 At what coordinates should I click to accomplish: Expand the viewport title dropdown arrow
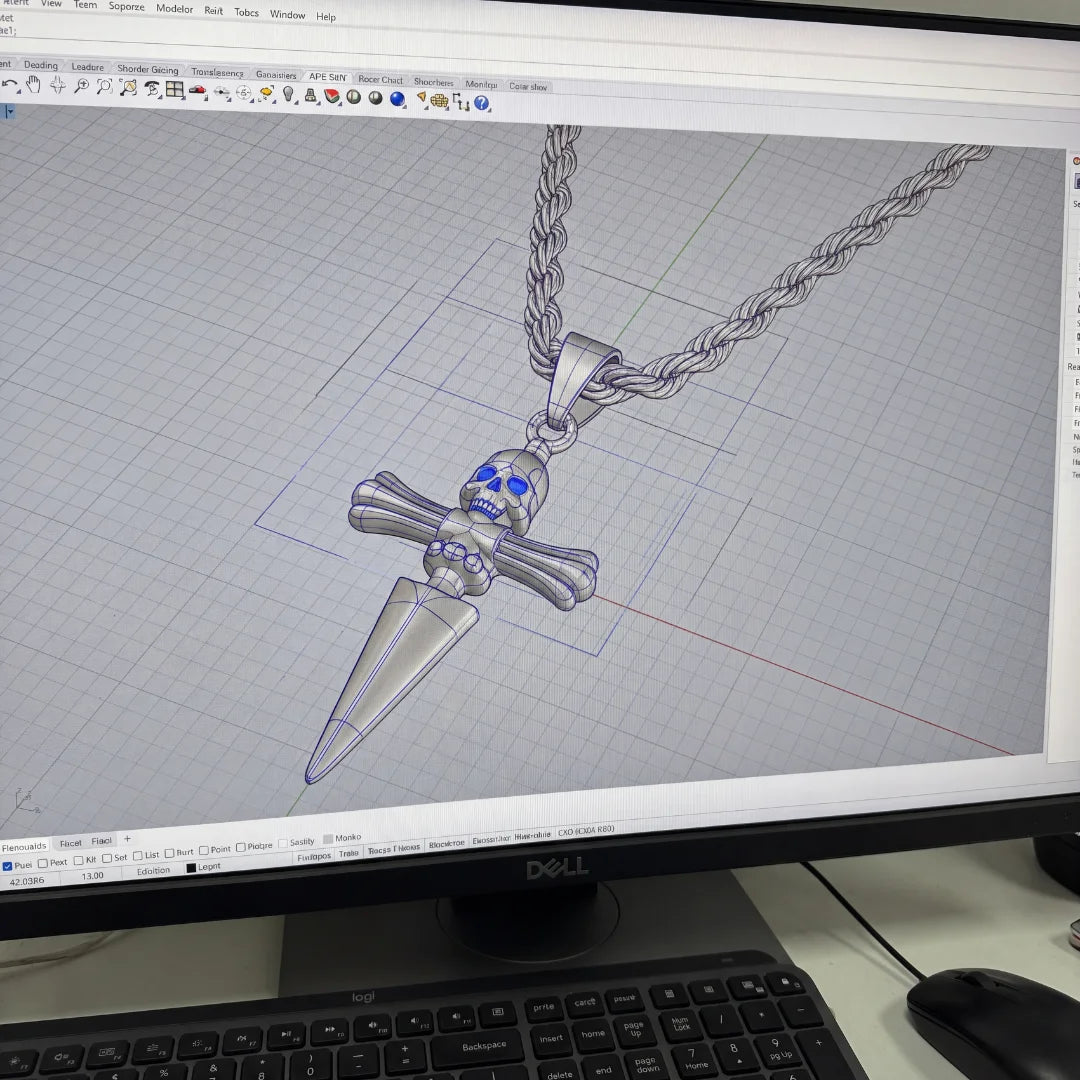point(9,112)
